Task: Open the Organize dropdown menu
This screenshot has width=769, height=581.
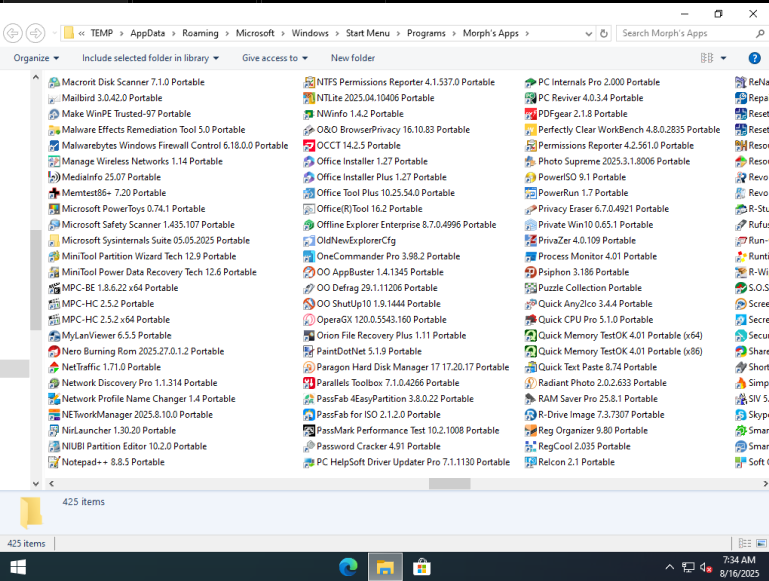Action: tap(36, 58)
